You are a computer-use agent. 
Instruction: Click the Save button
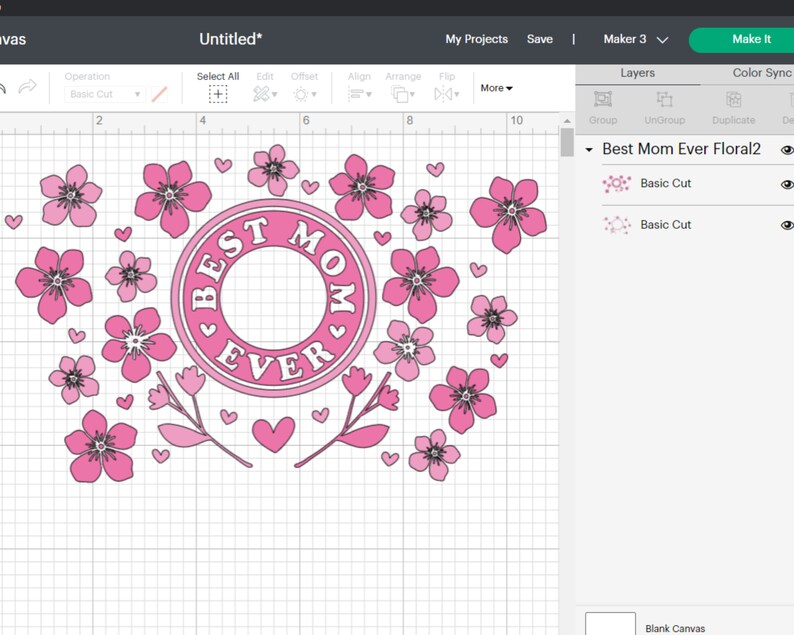click(x=540, y=39)
